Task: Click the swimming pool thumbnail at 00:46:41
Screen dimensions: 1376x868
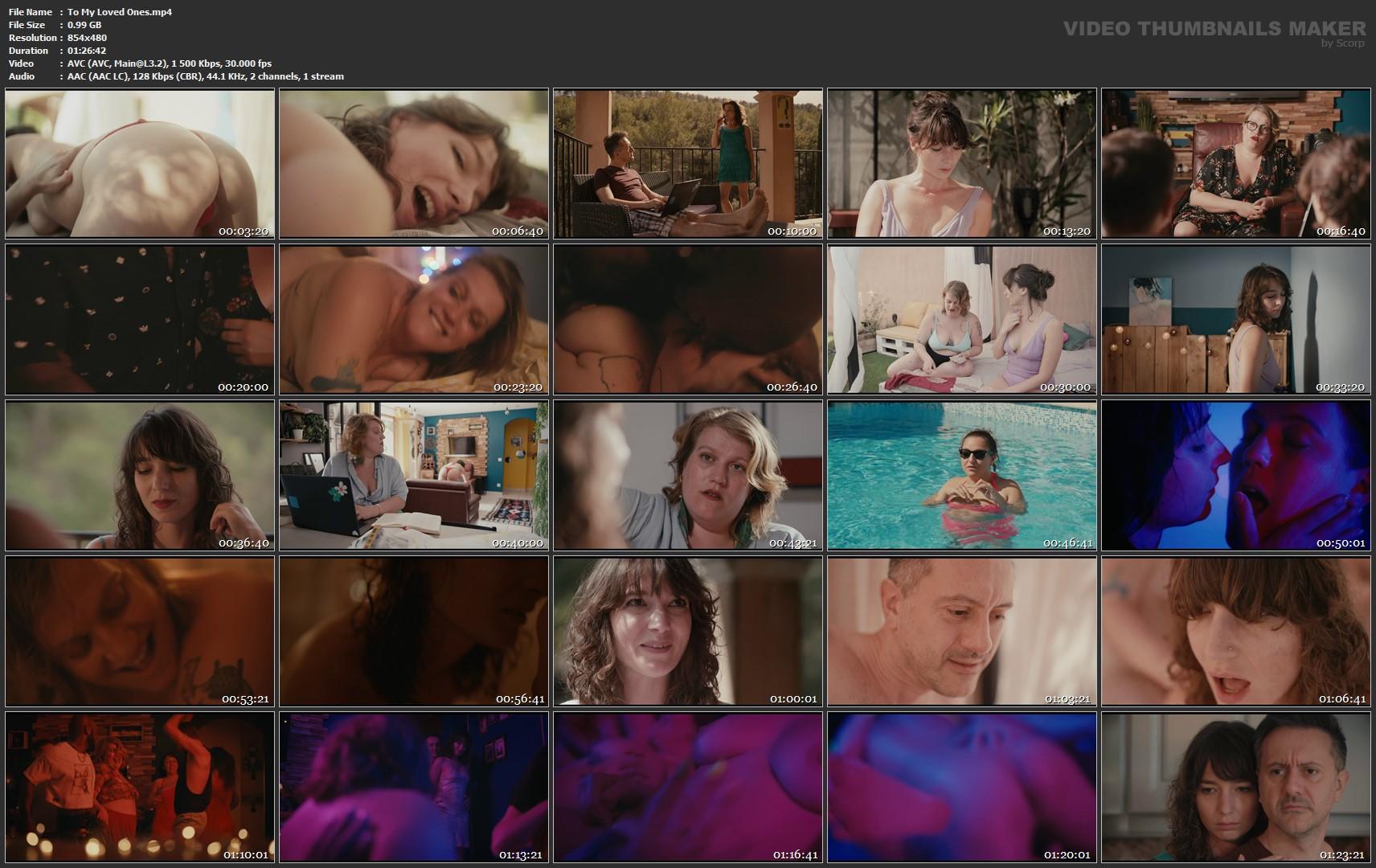Action: pos(962,475)
